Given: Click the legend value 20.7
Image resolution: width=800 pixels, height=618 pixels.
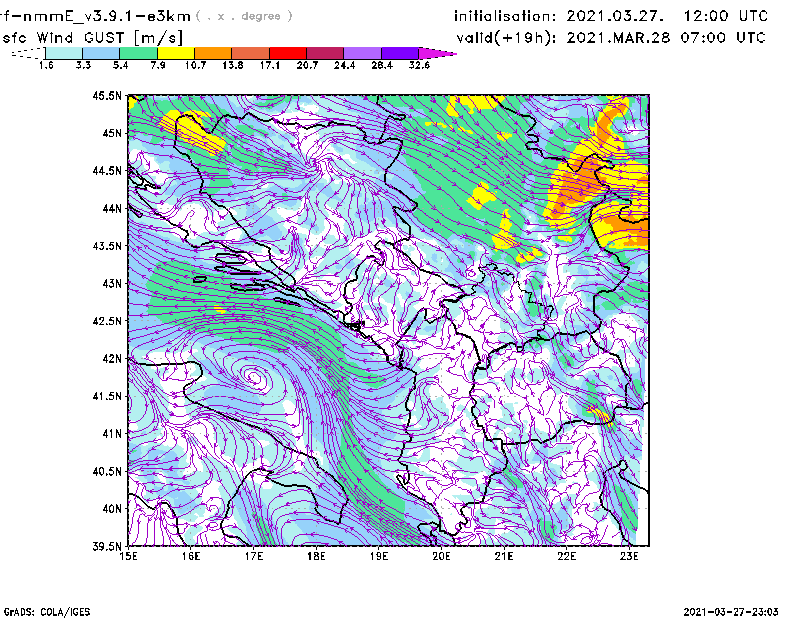Looking at the screenshot, I should (x=307, y=65).
